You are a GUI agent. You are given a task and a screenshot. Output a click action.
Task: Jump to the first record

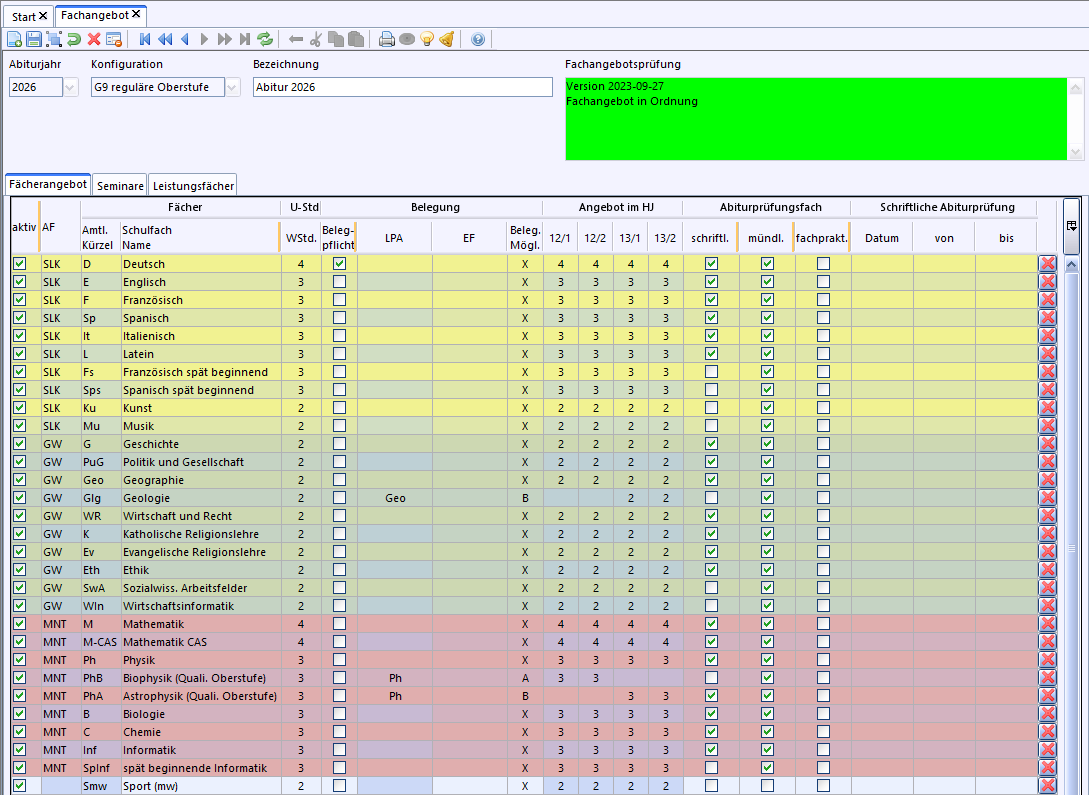point(144,40)
